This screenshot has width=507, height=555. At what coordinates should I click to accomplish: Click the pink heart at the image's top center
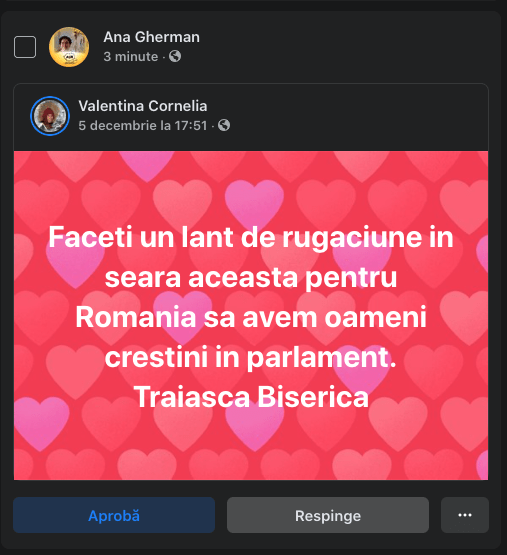coord(254,202)
